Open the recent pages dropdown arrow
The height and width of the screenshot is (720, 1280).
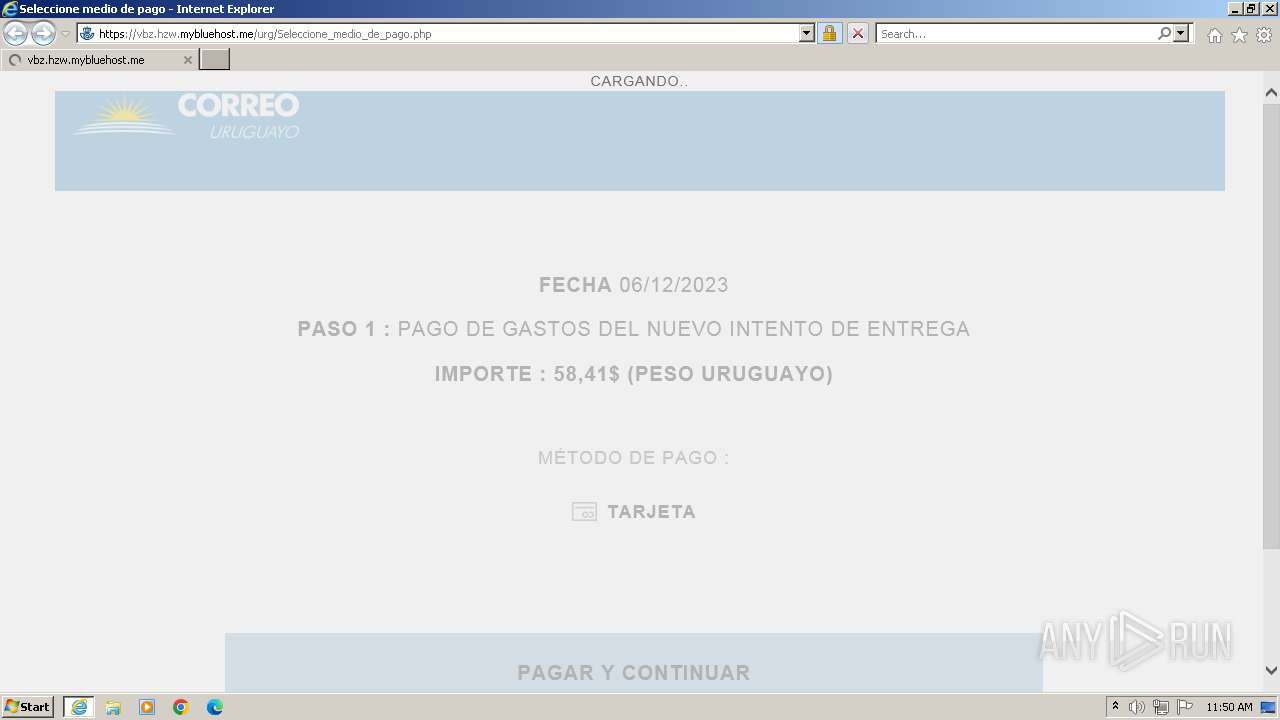coord(65,34)
